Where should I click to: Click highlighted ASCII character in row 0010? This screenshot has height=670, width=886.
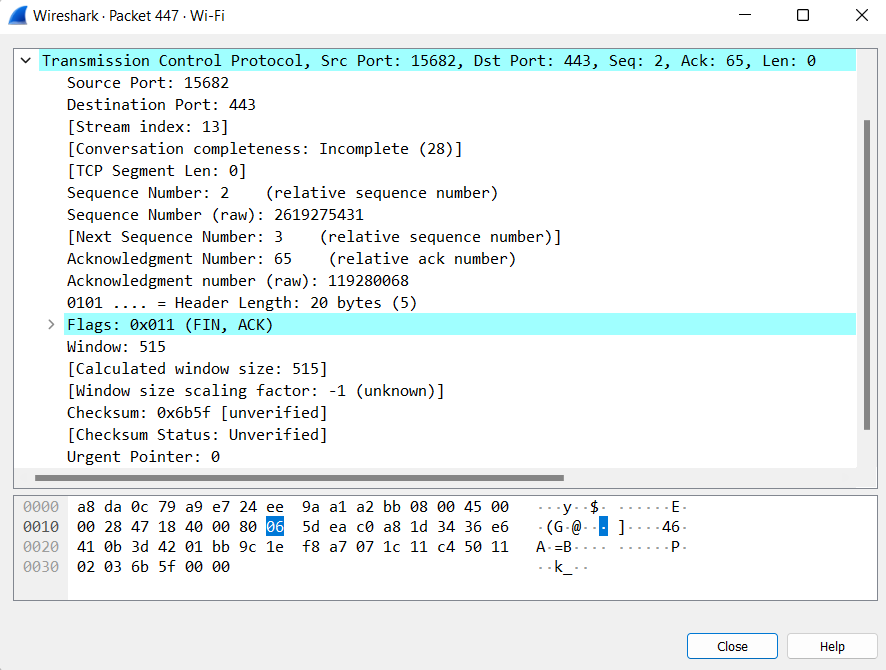click(x=603, y=527)
